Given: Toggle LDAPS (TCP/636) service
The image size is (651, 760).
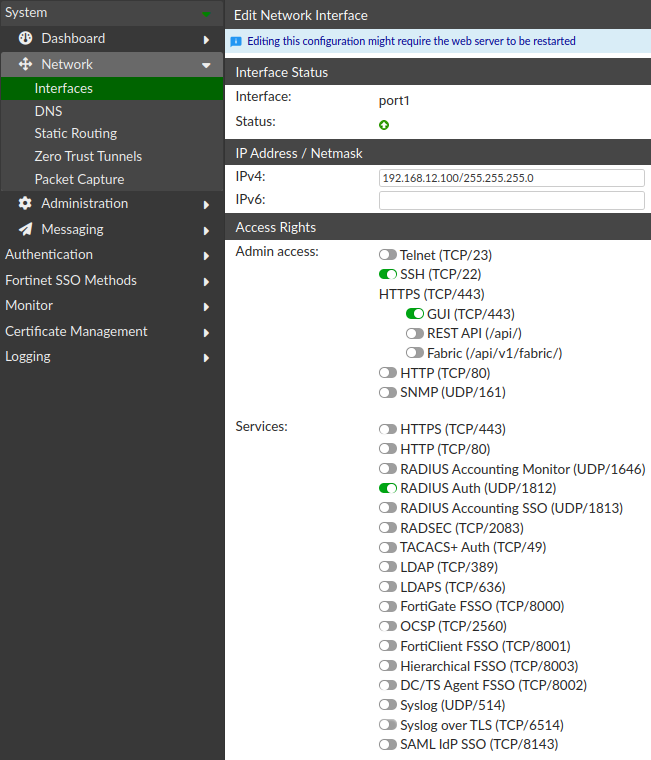Looking at the screenshot, I should point(388,587).
